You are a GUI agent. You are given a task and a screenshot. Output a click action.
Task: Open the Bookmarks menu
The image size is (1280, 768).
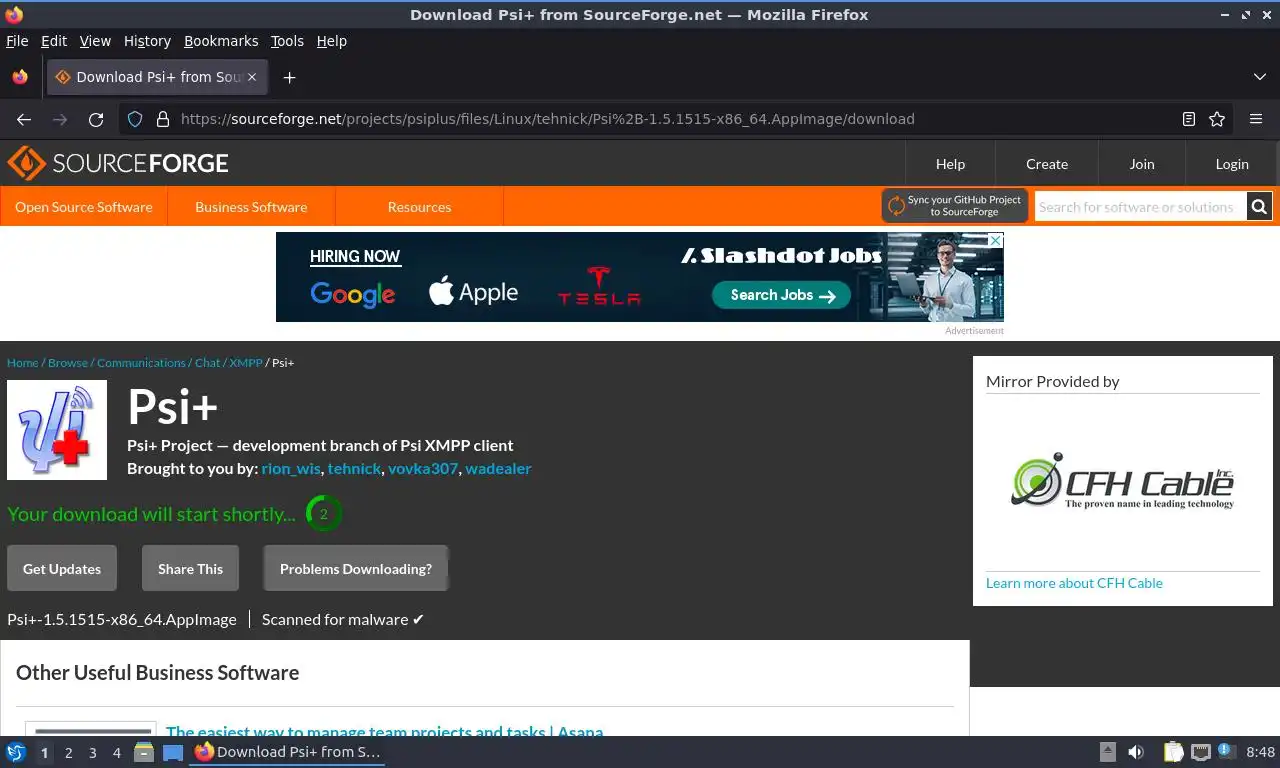pos(221,41)
